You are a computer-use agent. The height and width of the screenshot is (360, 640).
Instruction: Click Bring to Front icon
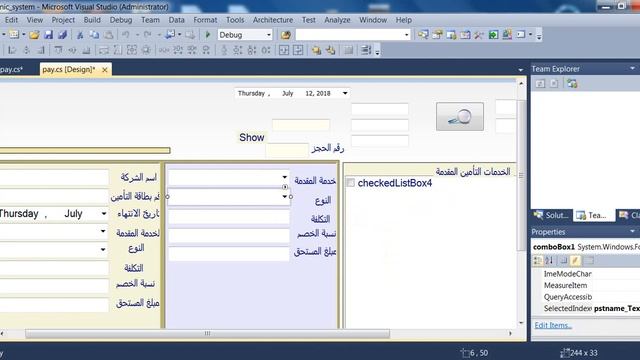click(x=316, y=50)
